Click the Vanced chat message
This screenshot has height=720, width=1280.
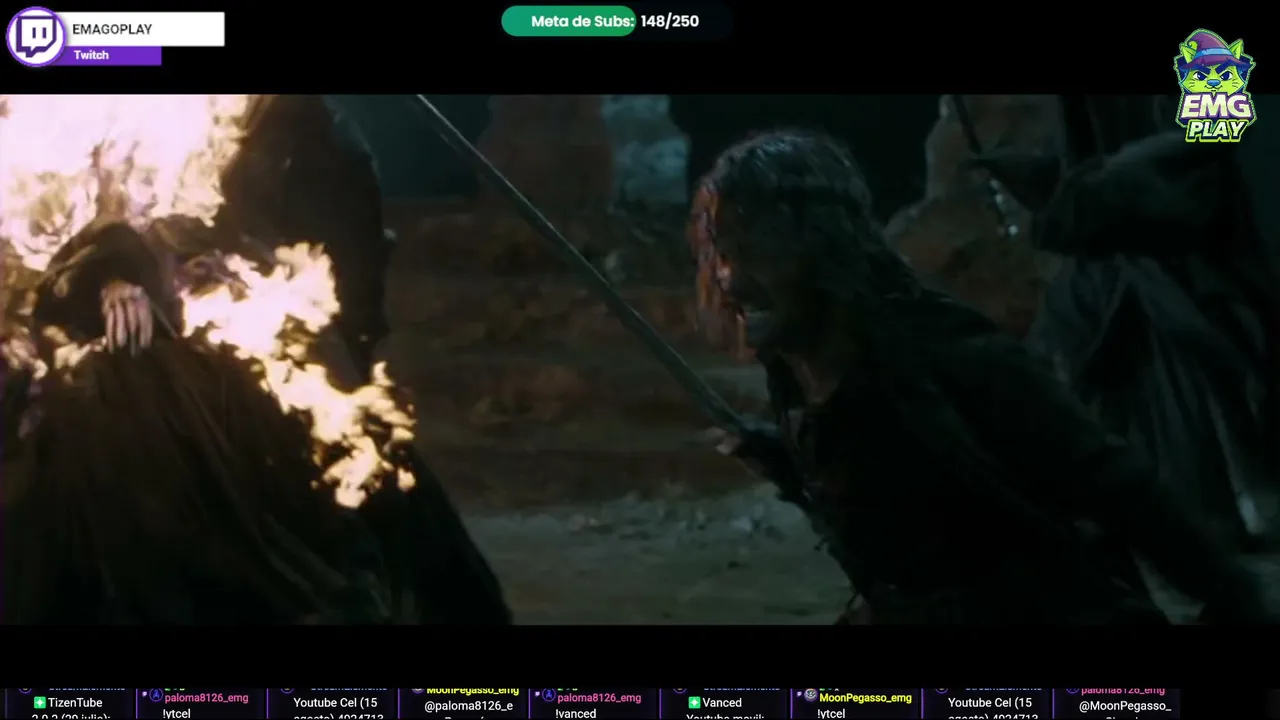721,703
